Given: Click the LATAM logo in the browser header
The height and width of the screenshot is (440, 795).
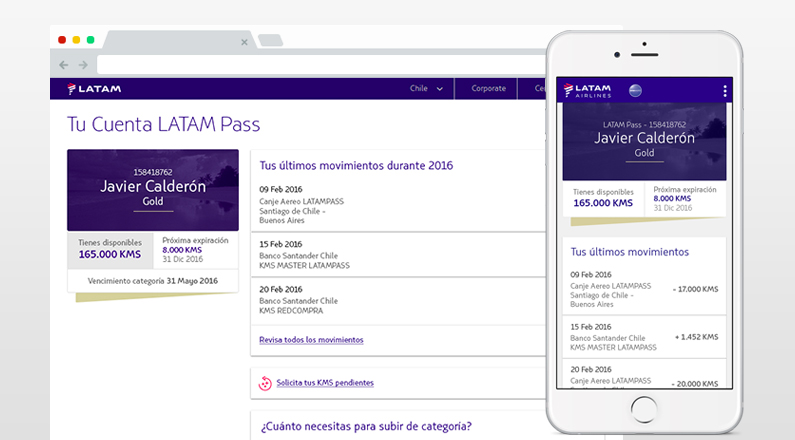Looking at the screenshot, I should [94, 89].
